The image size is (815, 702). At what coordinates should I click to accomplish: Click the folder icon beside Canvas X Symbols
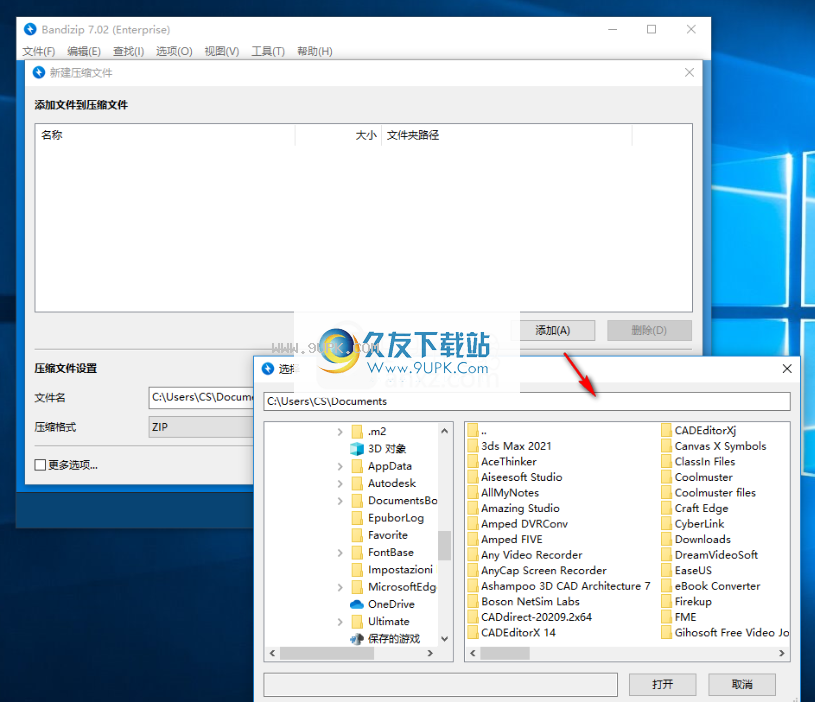(666, 446)
